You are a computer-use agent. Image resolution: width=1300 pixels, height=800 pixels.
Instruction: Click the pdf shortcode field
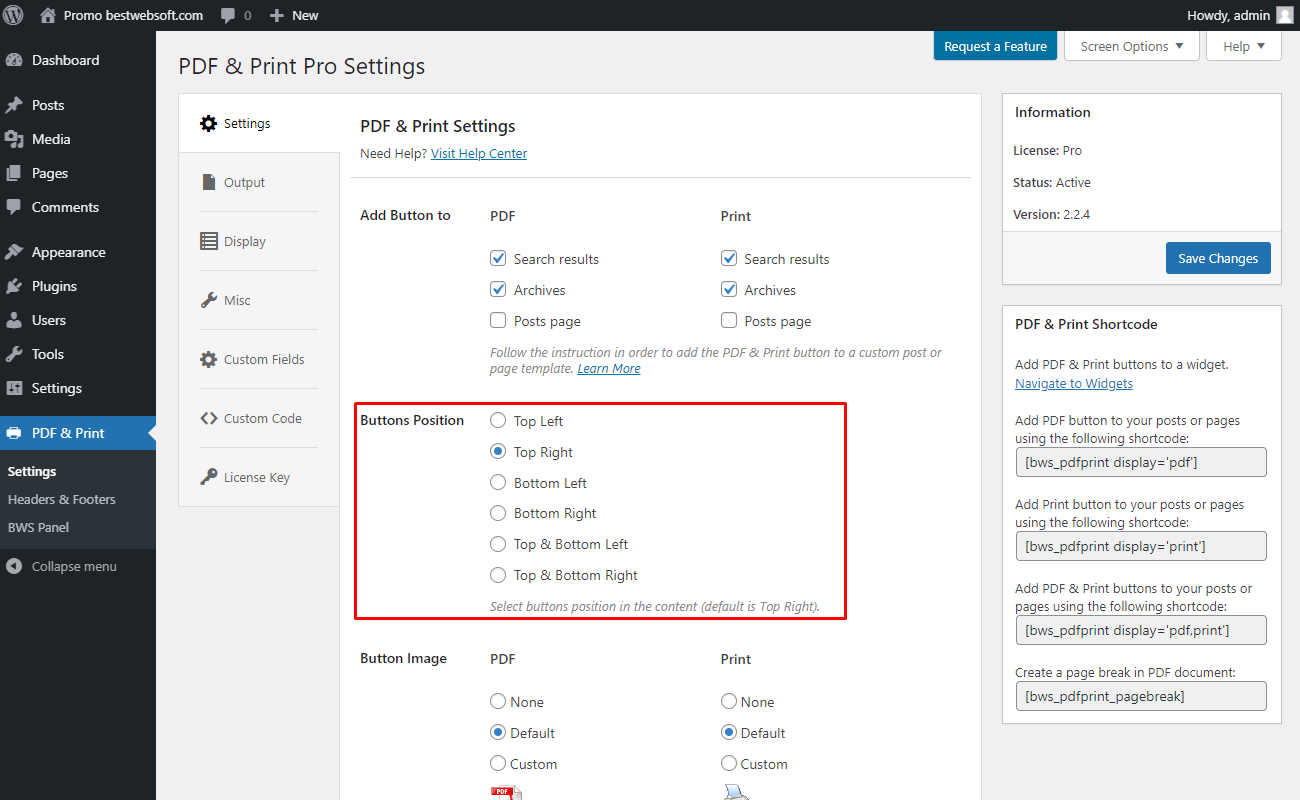pos(1141,462)
